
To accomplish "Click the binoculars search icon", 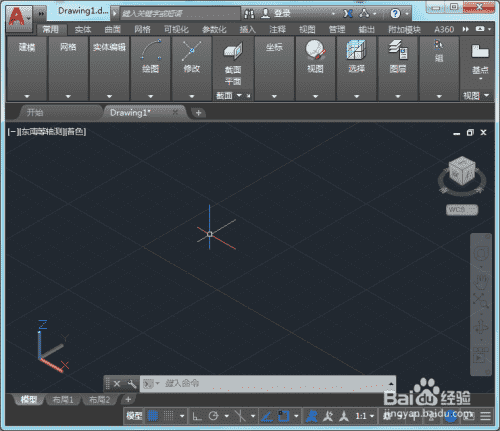I will (249, 14).
